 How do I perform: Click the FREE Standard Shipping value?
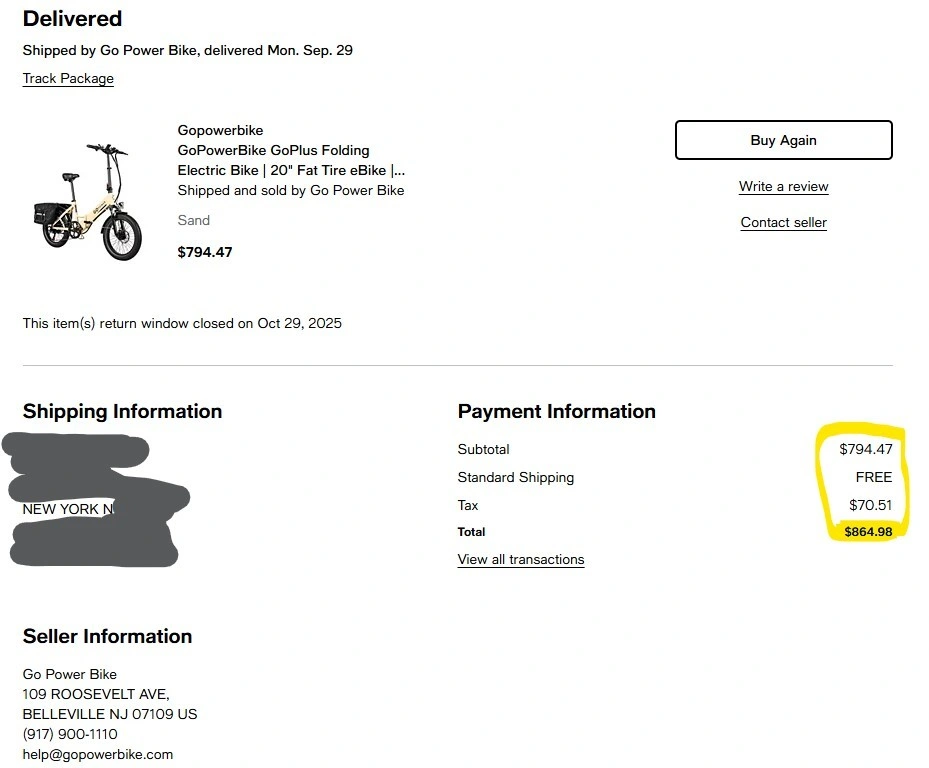pyautogui.click(x=873, y=477)
